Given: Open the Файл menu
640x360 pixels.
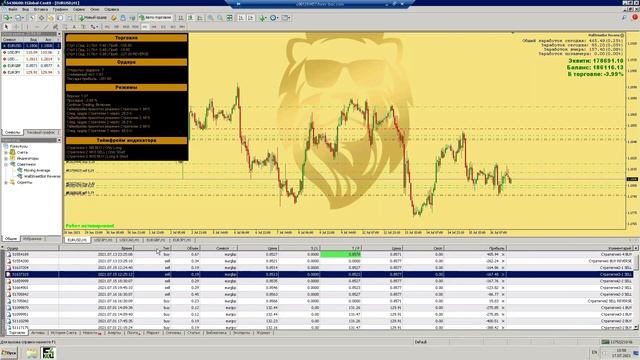Looking at the screenshot, I should (x=12, y=9).
